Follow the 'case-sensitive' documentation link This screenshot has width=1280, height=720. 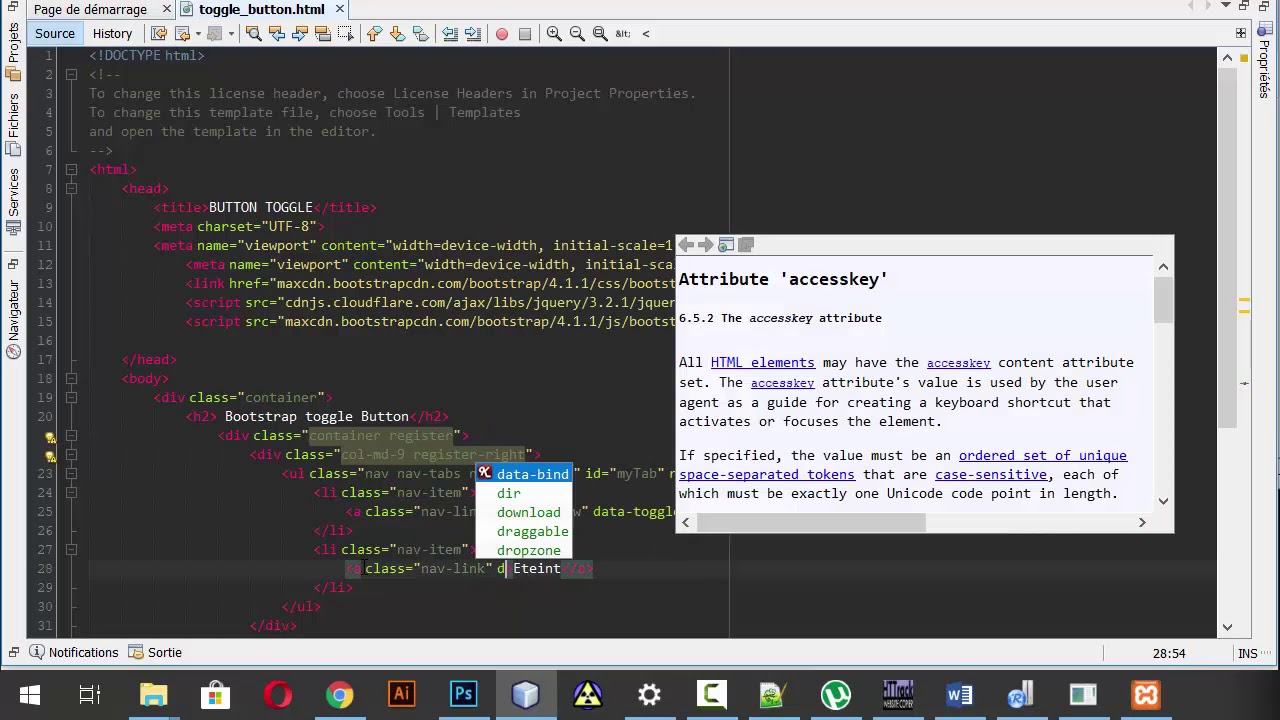[x=990, y=474]
